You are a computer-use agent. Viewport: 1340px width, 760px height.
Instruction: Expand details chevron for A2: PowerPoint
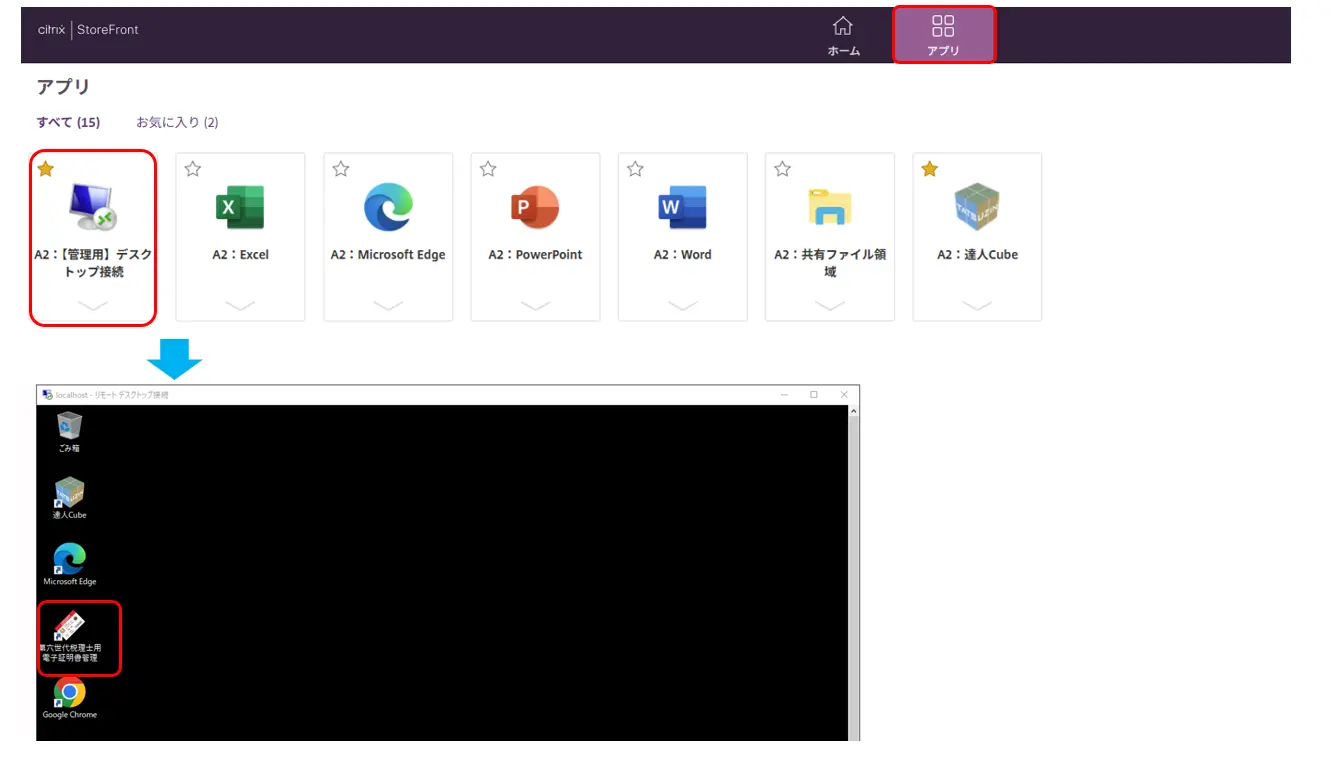click(535, 305)
